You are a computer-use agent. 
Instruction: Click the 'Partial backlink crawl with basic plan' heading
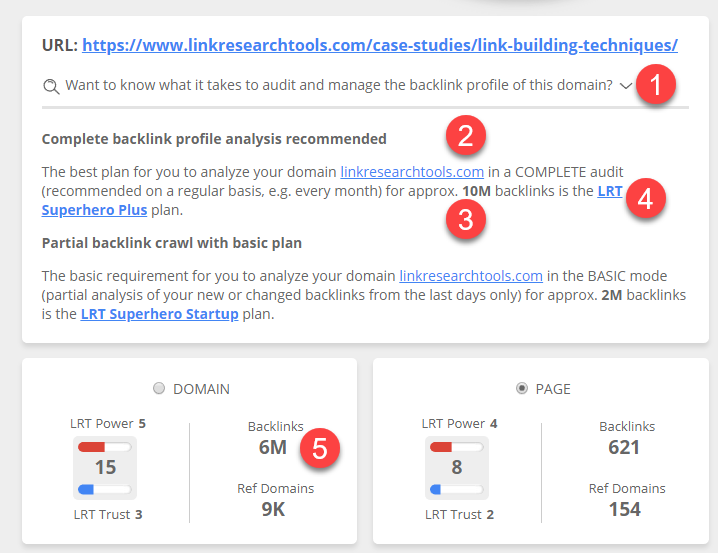pyautogui.click(x=172, y=243)
